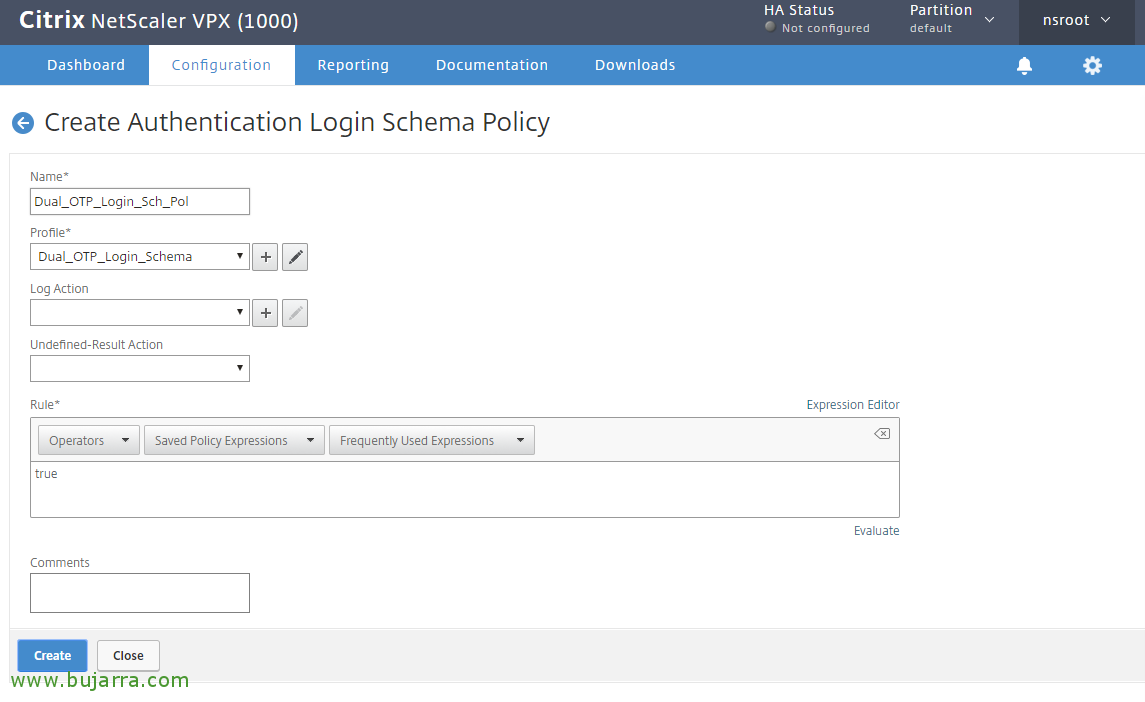Switch to the Documentation tab

(492, 65)
